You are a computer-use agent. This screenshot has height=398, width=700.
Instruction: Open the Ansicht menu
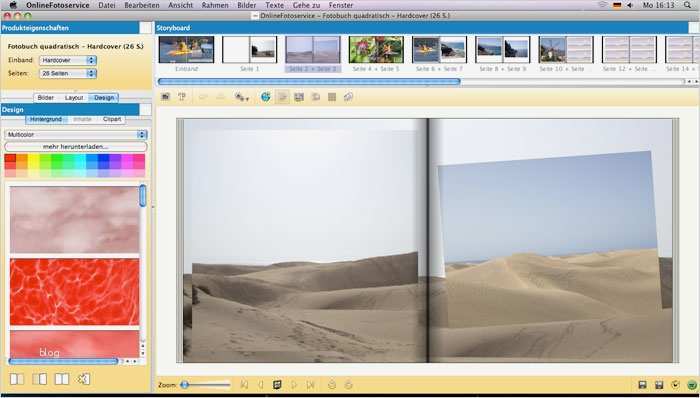(180, 5)
